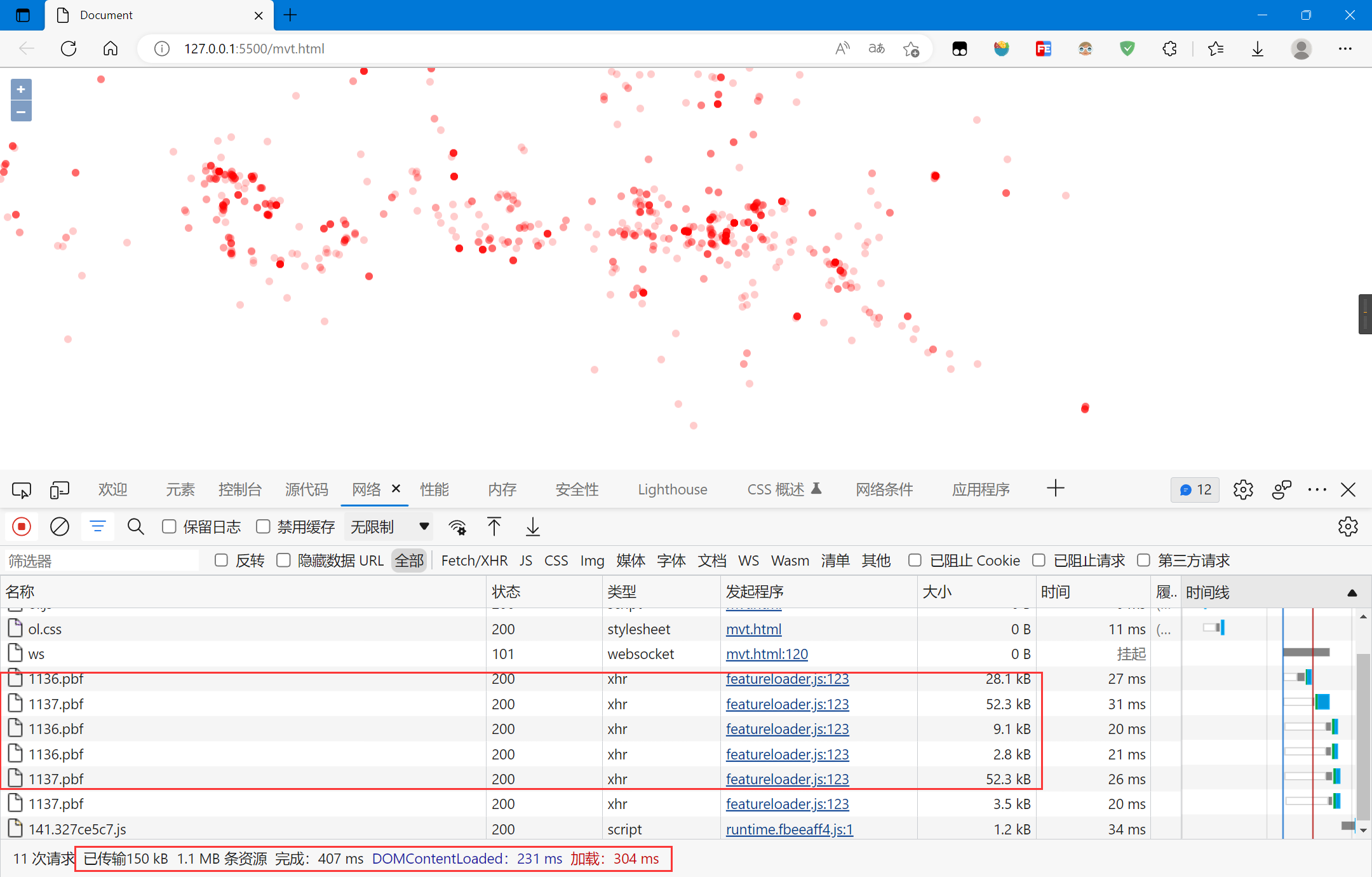Open the 应用程序 tab
The width and height of the screenshot is (1372, 877).
(981, 490)
